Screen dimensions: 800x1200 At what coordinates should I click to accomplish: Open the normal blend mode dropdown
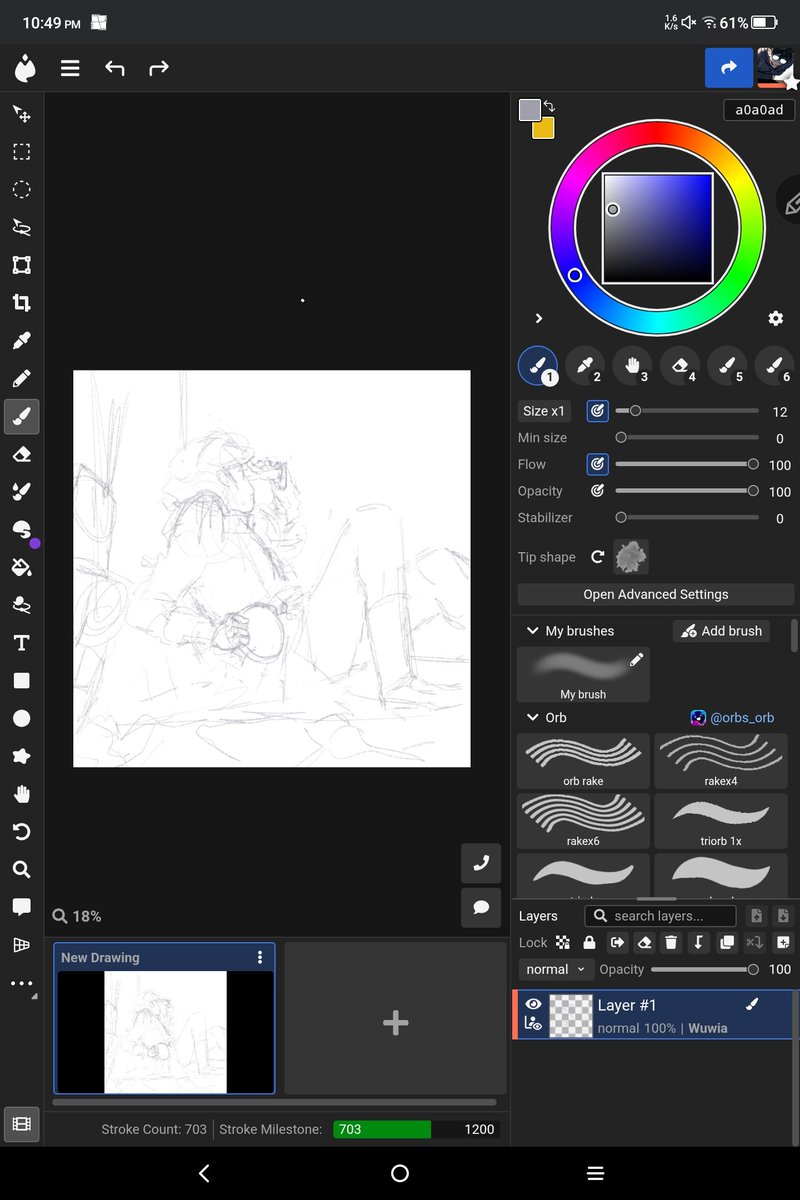coord(556,969)
